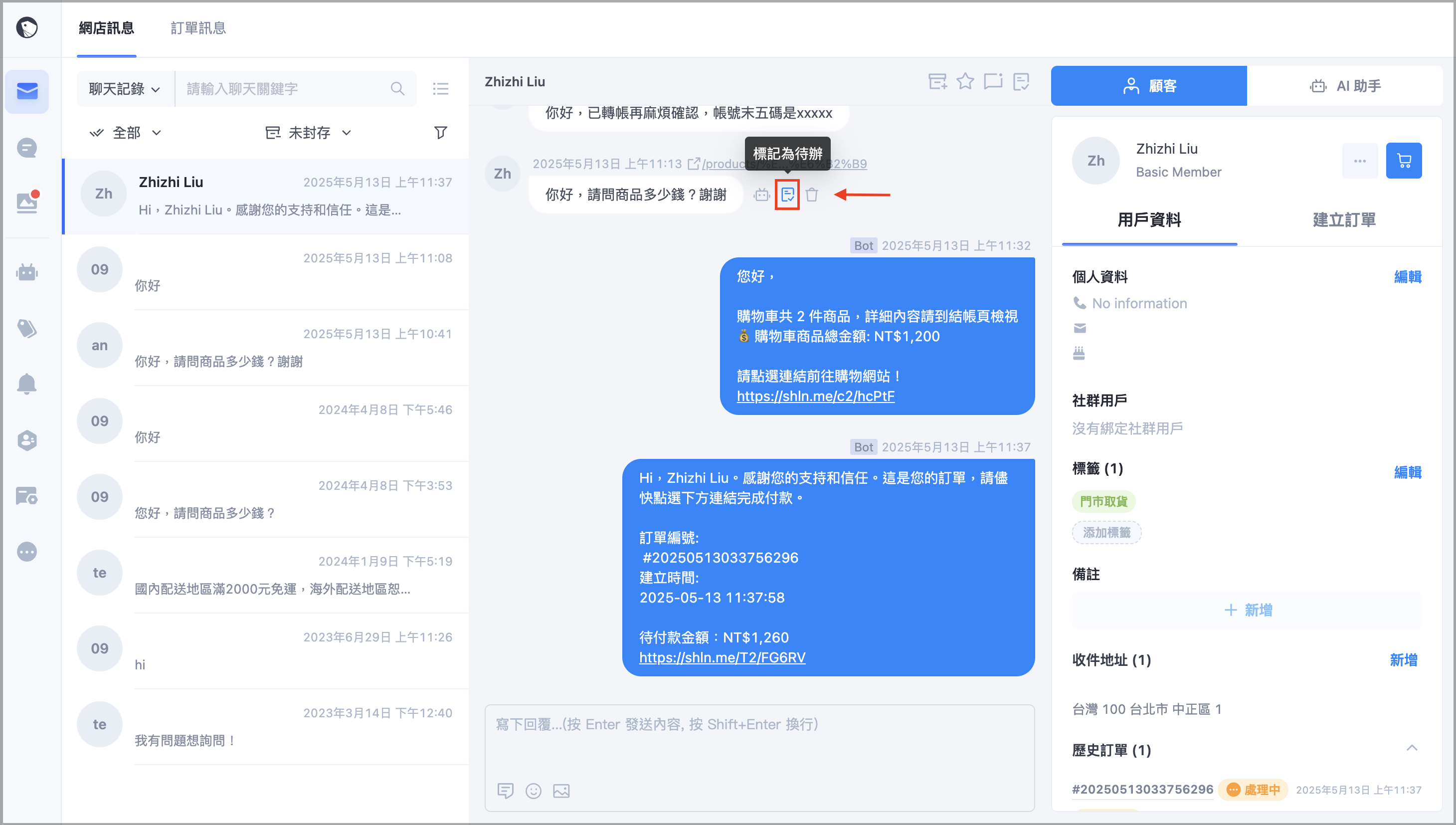The height and width of the screenshot is (825, 1456).
Task: Click address 台灣 100 台北市 中正區 1
Action: pyautogui.click(x=1146, y=709)
